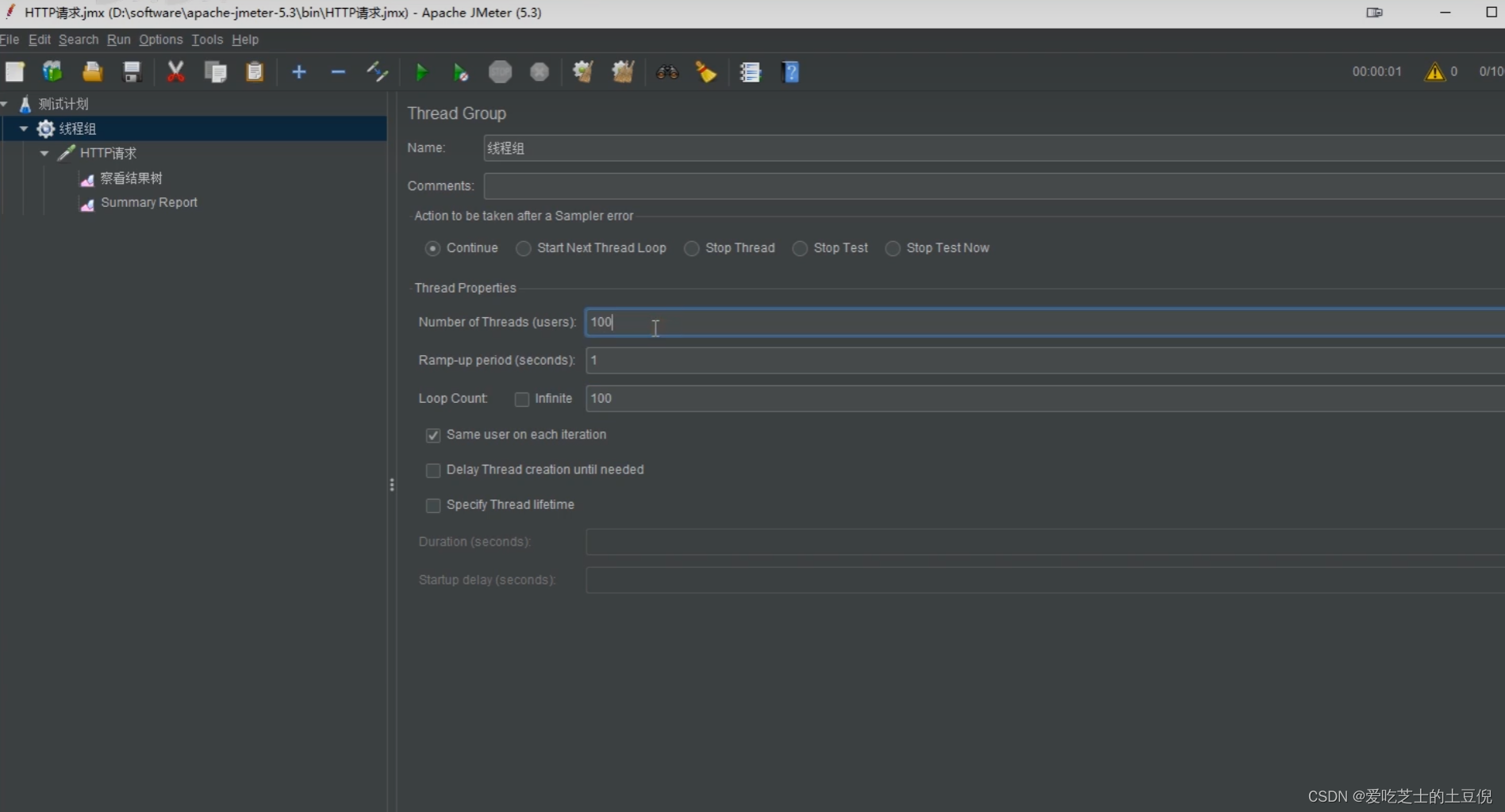Select the 线程组 thread group node

point(77,128)
